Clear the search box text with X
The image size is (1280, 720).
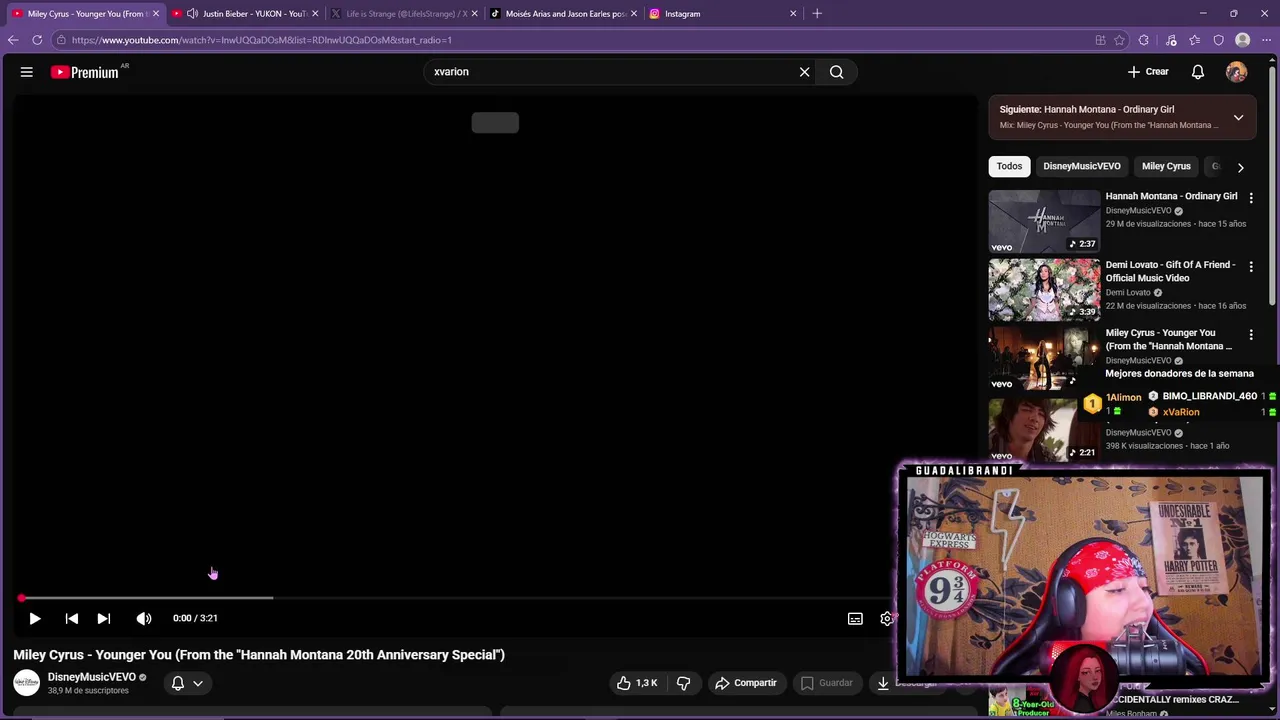click(804, 72)
